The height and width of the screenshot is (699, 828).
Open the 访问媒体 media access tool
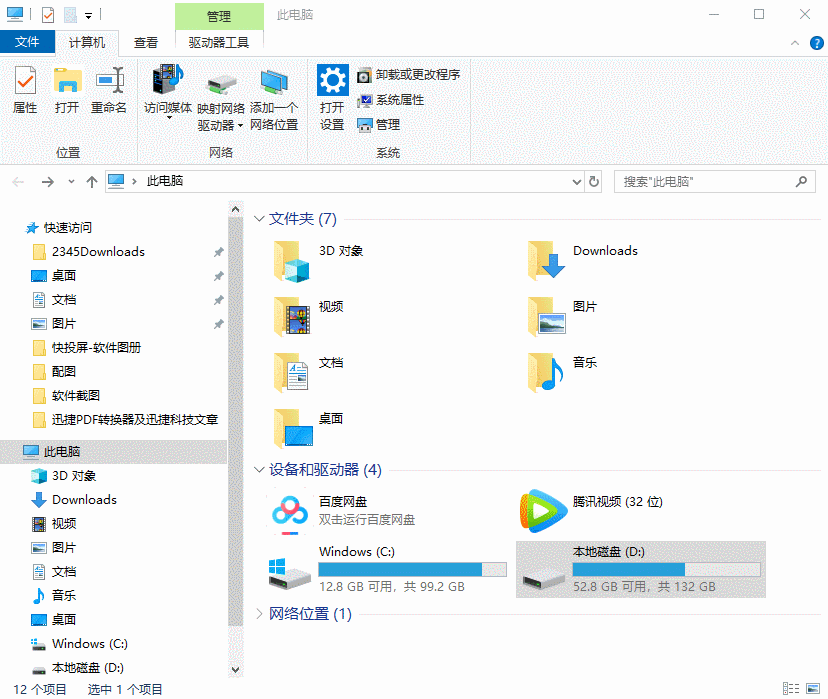pos(168,91)
